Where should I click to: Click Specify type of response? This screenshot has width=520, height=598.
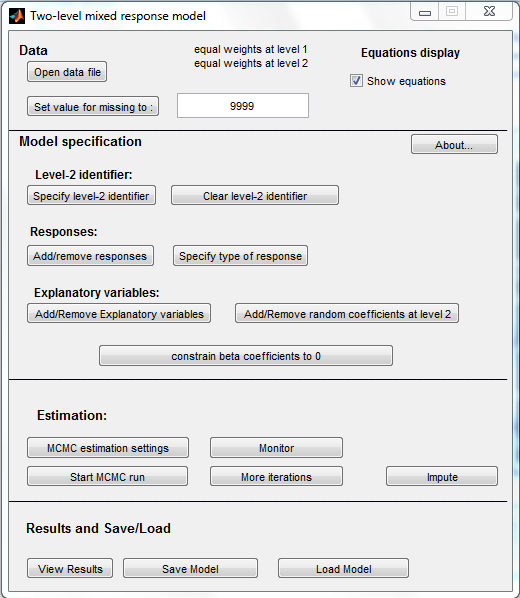(240, 256)
